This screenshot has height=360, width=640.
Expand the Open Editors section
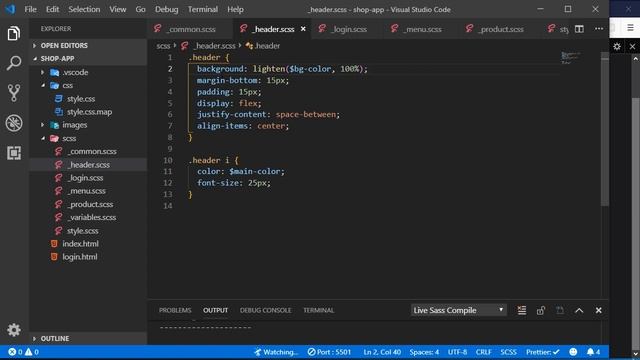coord(88,45)
